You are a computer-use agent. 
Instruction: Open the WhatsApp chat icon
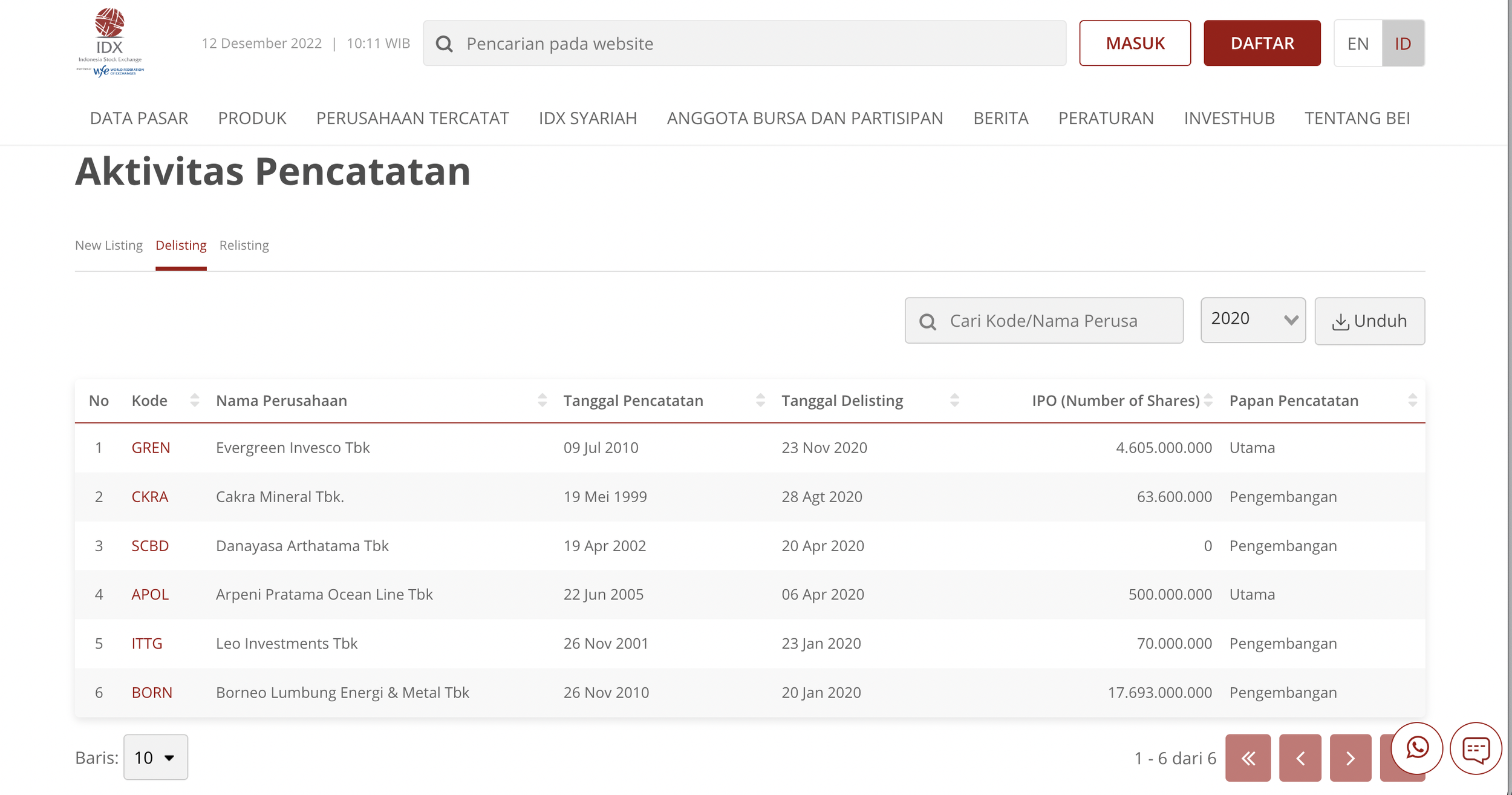pyautogui.click(x=1416, y=748)
